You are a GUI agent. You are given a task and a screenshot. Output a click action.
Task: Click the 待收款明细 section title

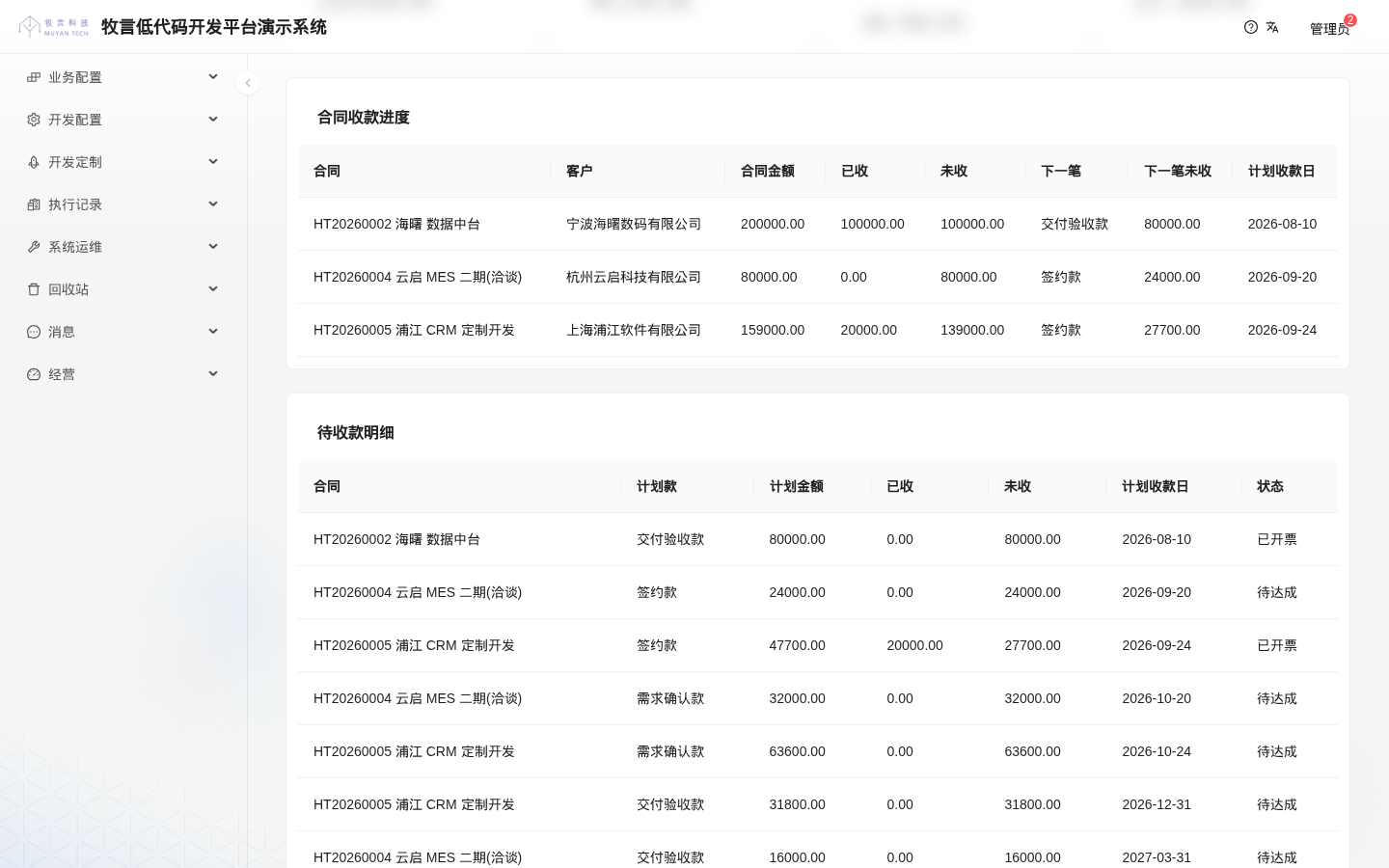point(356,433)
